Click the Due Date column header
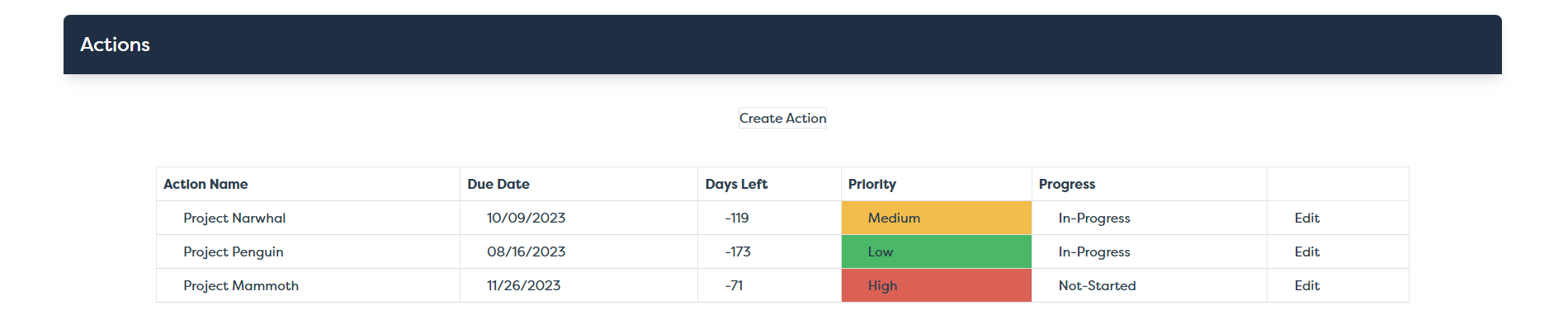1568x329 pixels. [498, 184]
